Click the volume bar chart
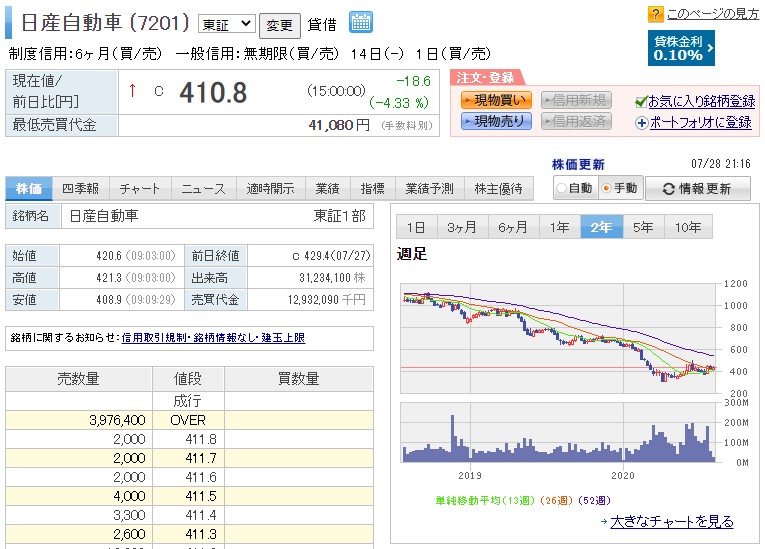Viewport: 765px width, 549px height. (560, 432)
